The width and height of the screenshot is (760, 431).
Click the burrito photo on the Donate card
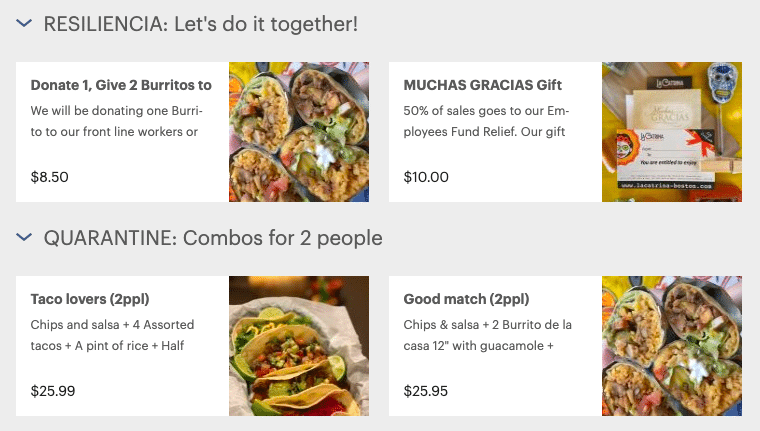[299, 132]
